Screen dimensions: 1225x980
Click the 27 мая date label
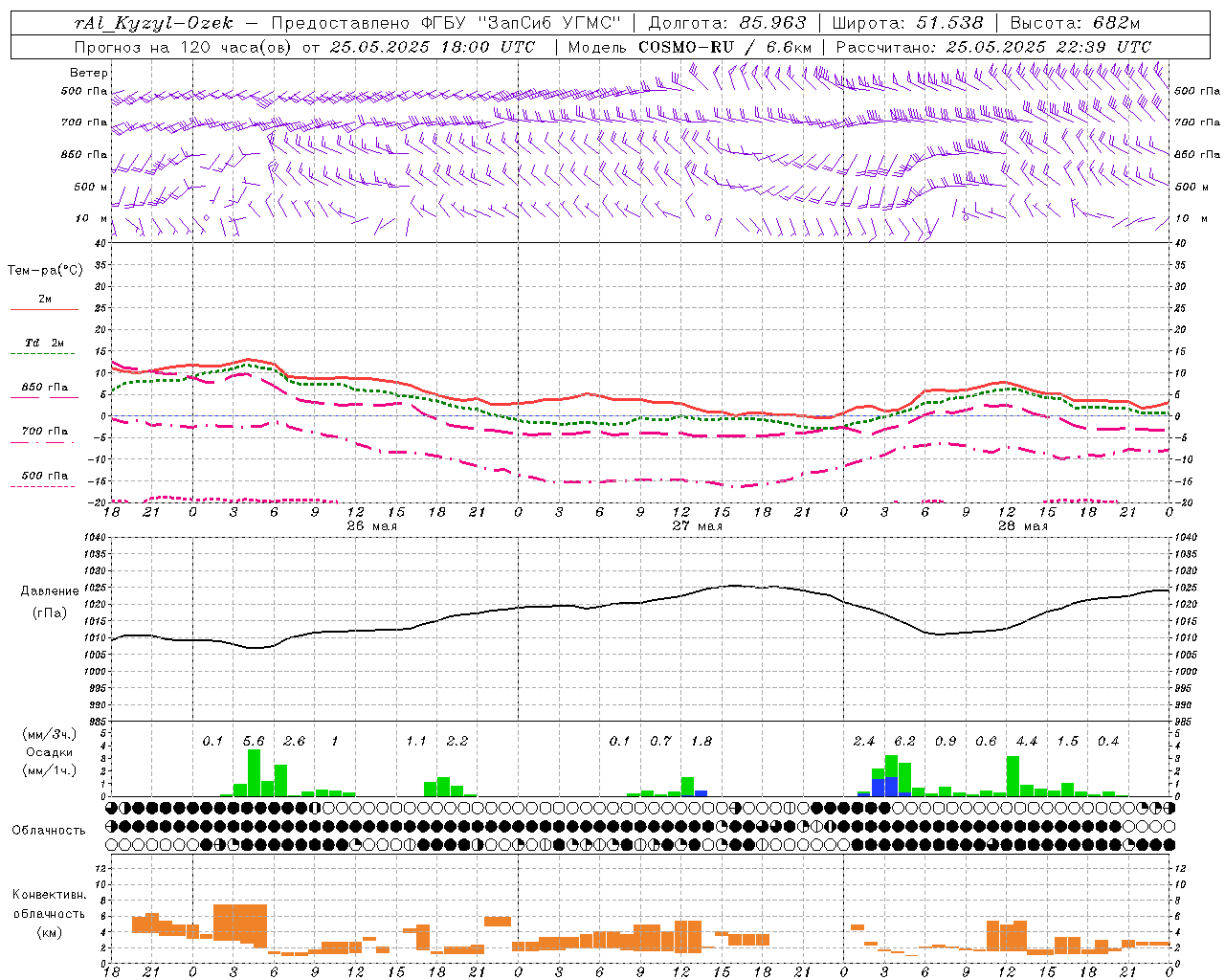click(x=698, y=526)
